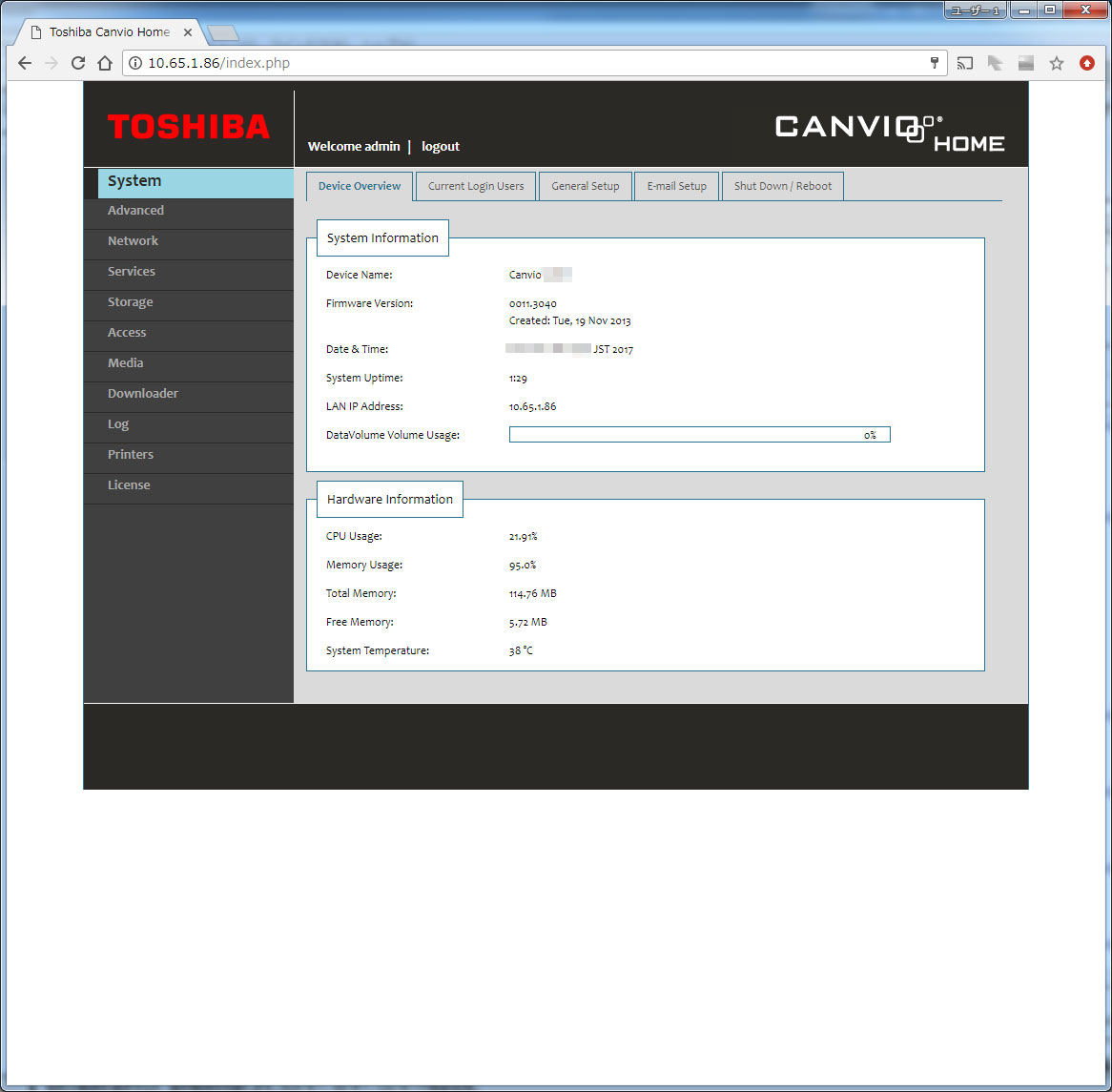The width and height of the screenshot is (1112, 1092).
Task: Switch to the Device Overview tab
Action: (359, 187)
